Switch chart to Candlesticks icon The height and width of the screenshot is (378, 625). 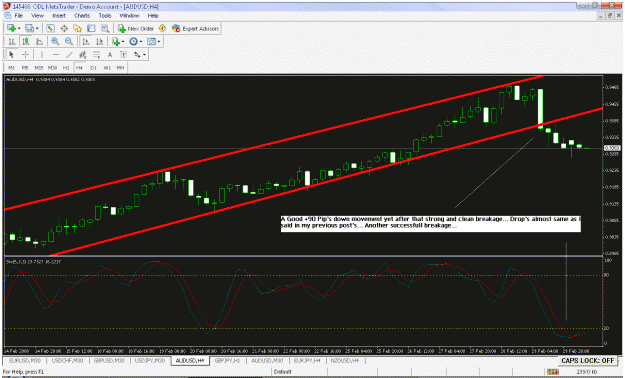click(x=26, y=41)
